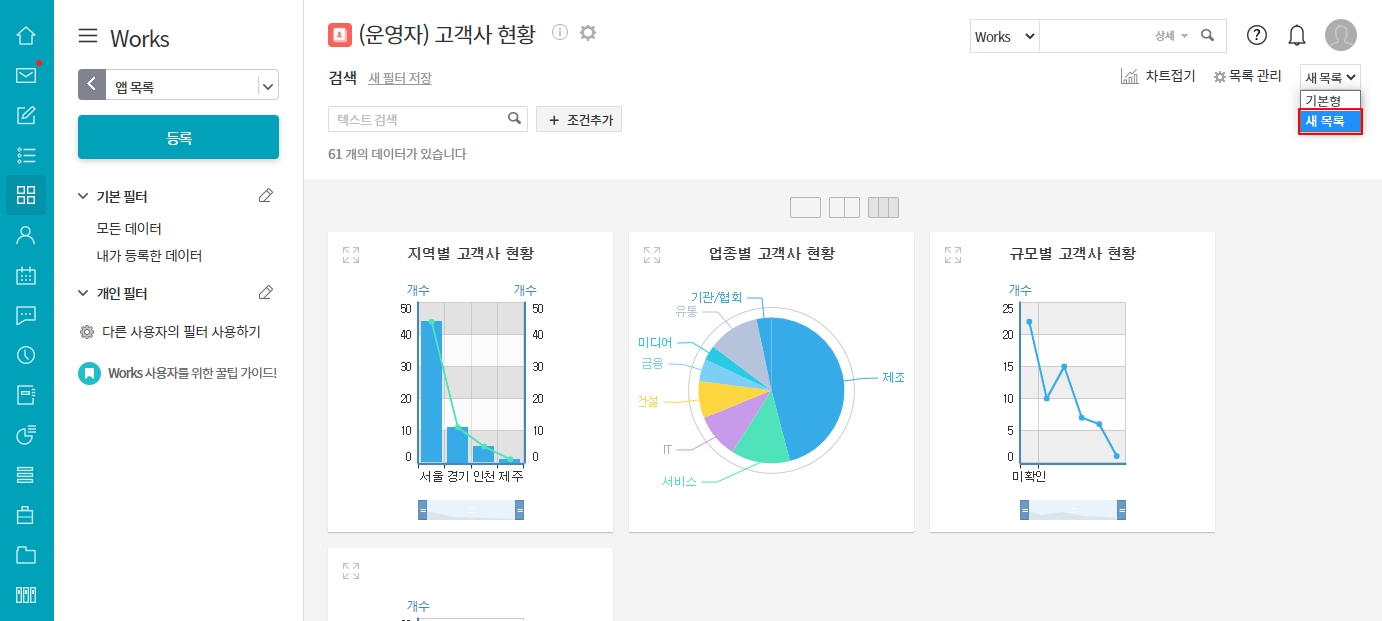Open the help question mark icon

[1257, 35]
